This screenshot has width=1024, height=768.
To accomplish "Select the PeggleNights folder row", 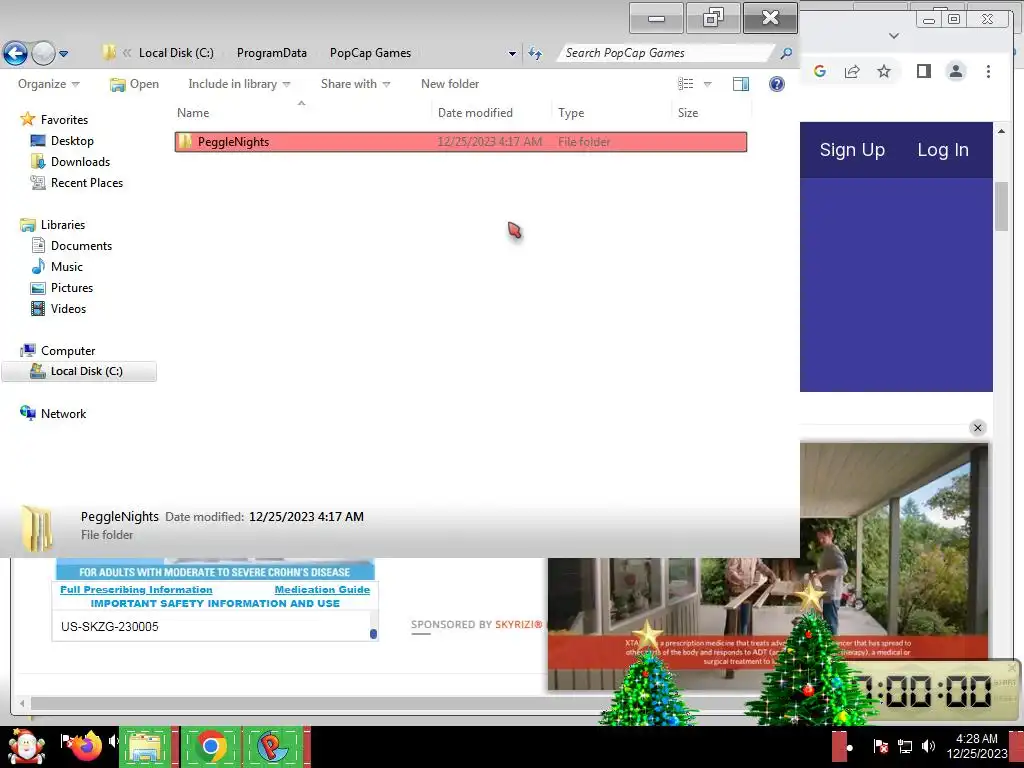I will coord(460,142).
